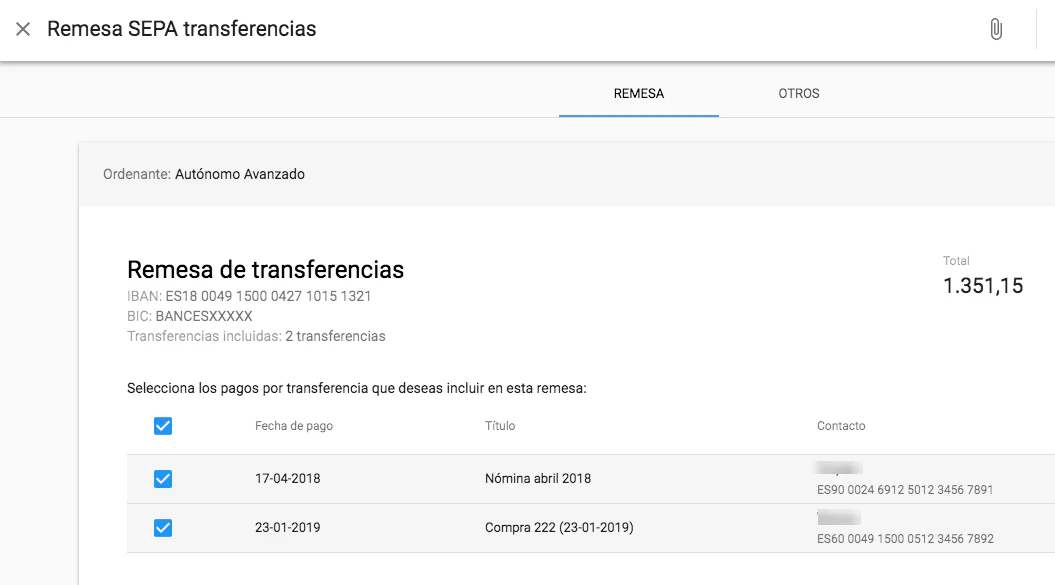
Task: Click the paperclip attachment icon
Action: coord(995,29)
